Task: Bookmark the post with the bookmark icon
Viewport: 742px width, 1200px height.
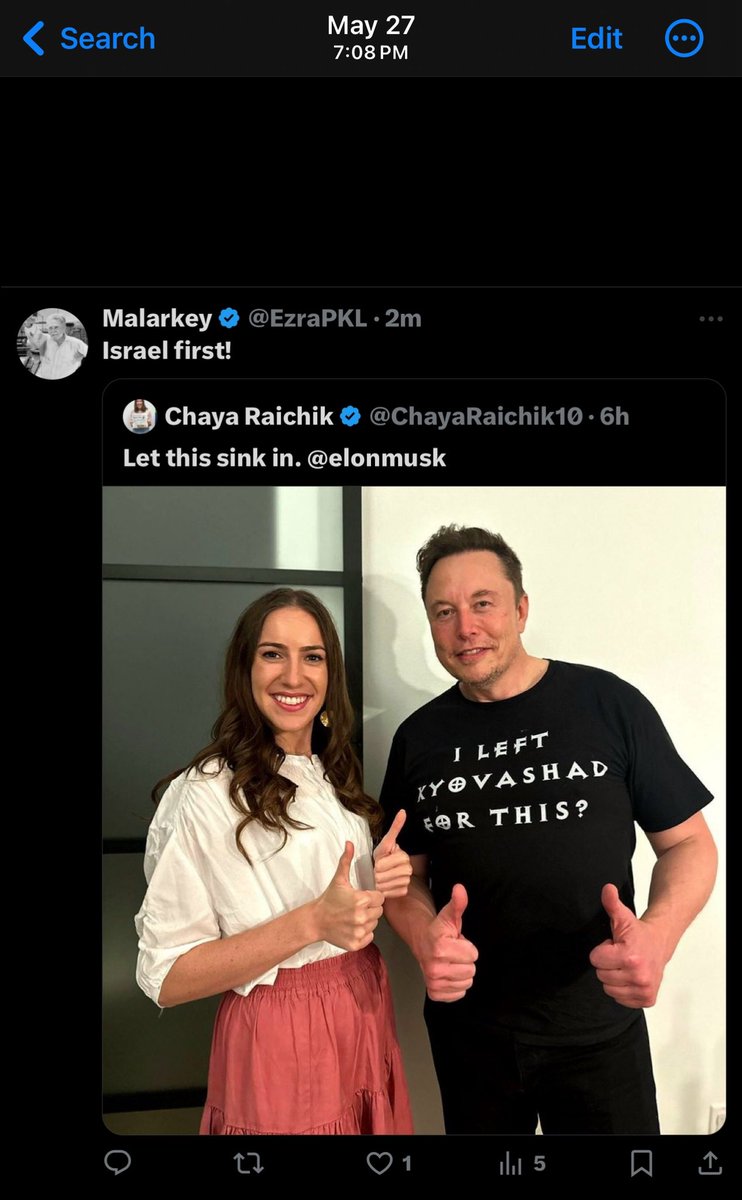Action: [x=641, y=1162]
